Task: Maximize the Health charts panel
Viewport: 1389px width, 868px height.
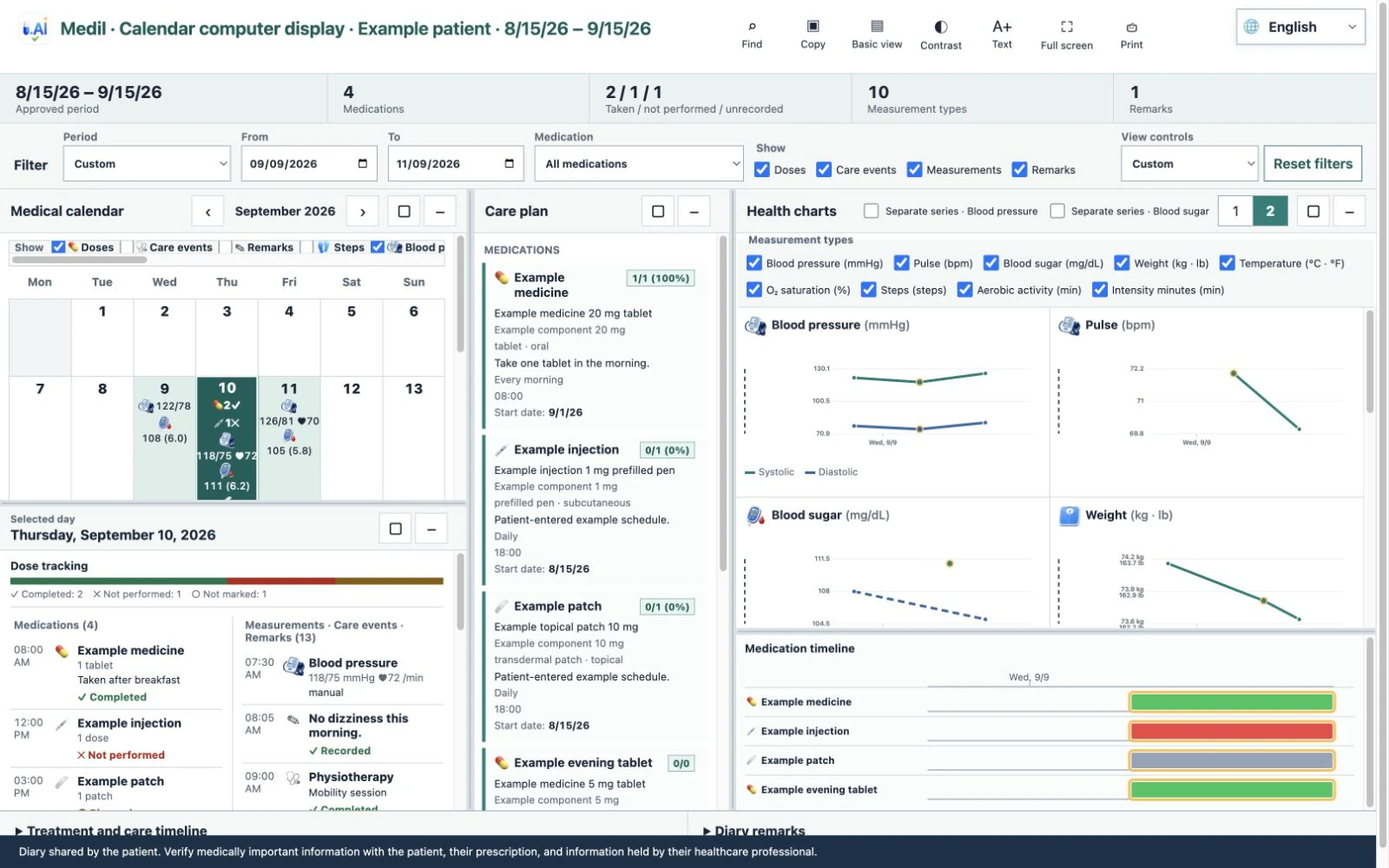Action: (1313, 211)
